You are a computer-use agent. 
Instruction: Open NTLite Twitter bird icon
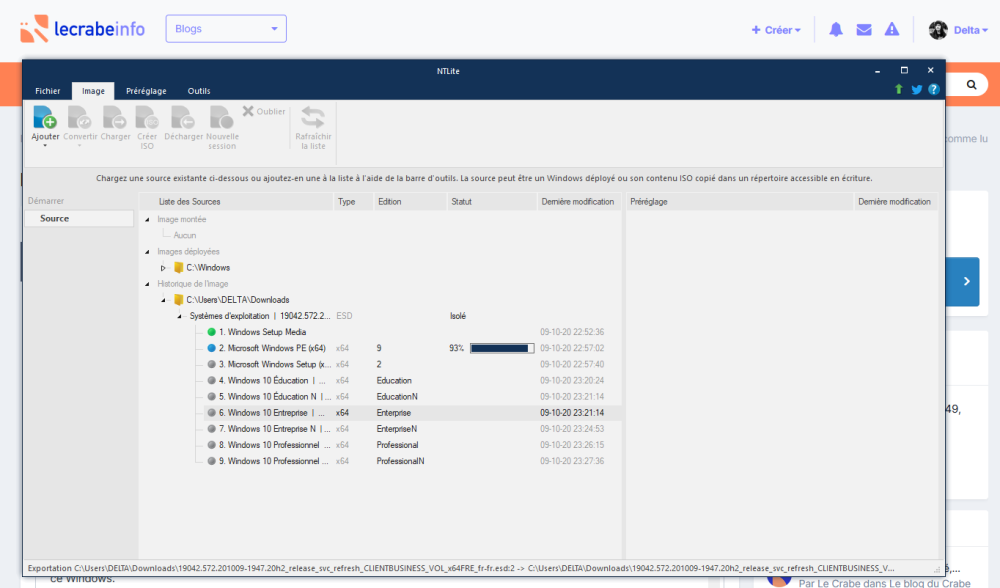pyautogui.click(x=916, y=89)
